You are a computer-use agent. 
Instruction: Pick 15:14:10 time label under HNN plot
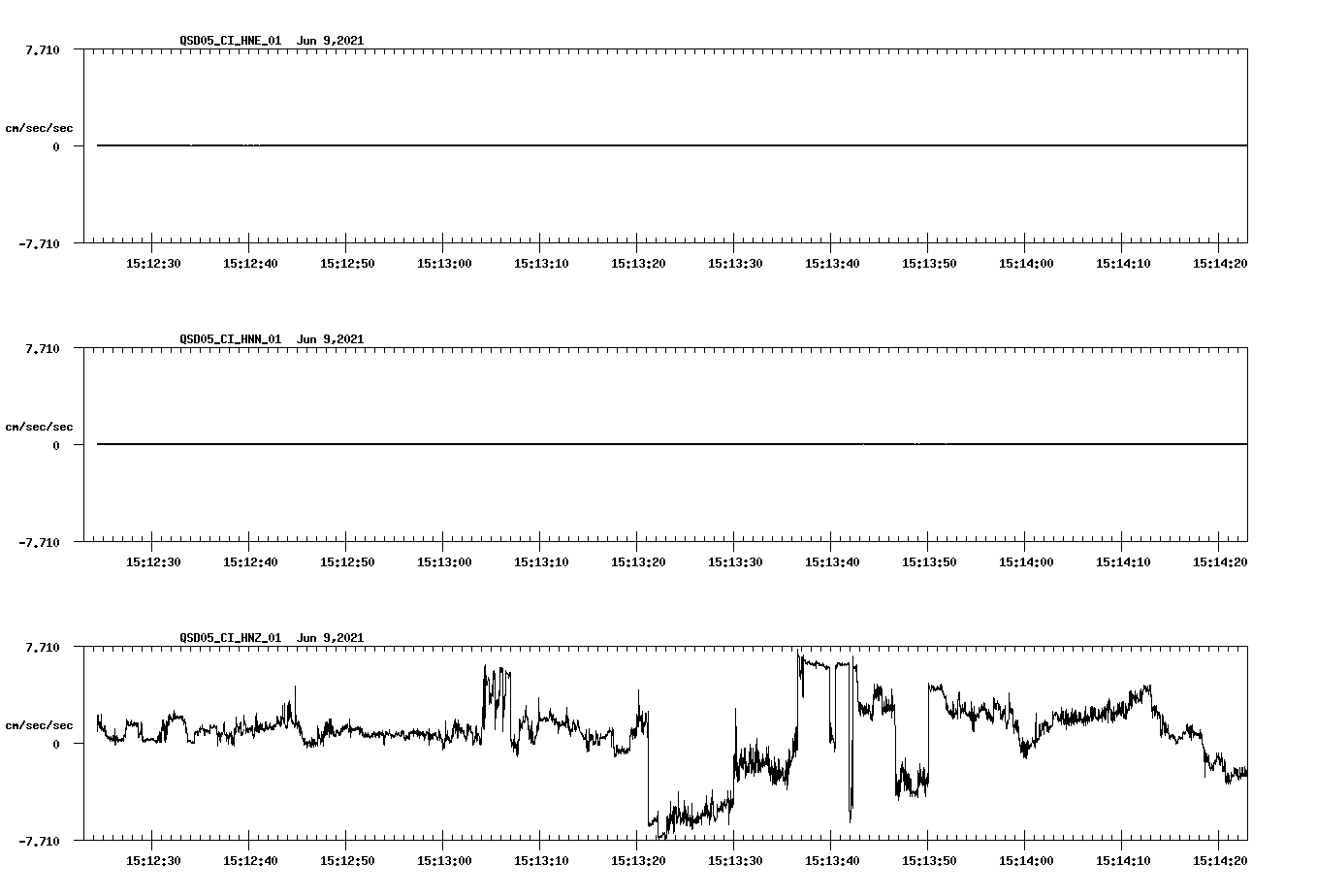pos(1123,562)
